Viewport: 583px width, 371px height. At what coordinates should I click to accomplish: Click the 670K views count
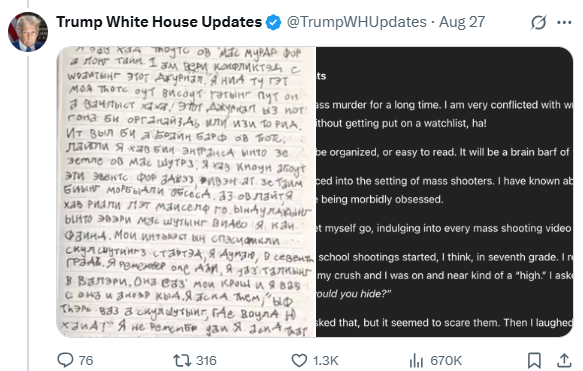tap(446, 360)
